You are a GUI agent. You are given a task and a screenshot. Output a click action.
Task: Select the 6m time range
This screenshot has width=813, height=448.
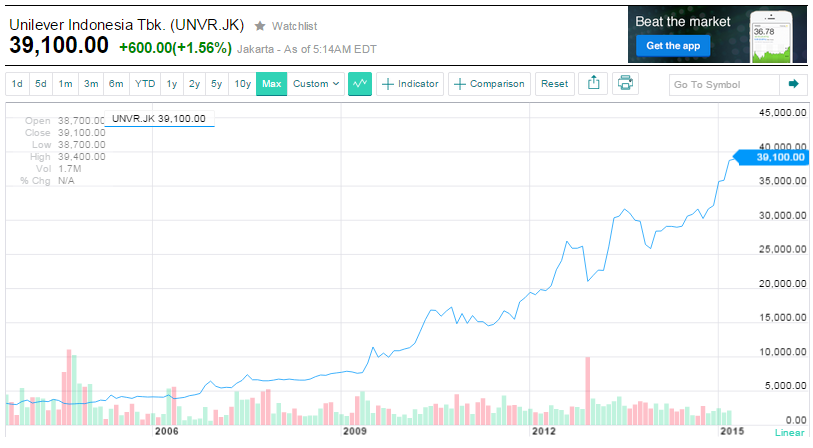116,83
